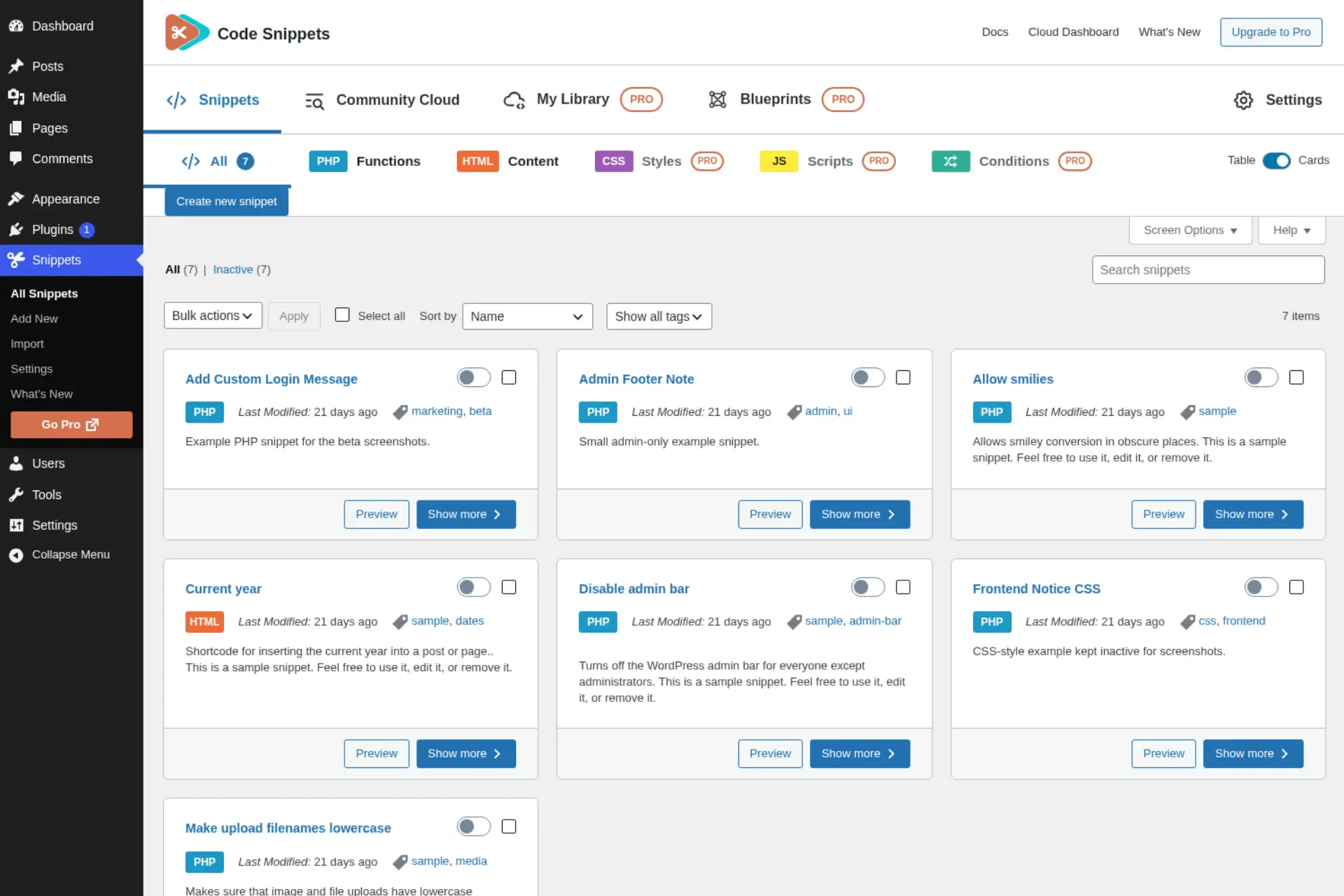Click the marketing tag link

click(x=437, y=412)
